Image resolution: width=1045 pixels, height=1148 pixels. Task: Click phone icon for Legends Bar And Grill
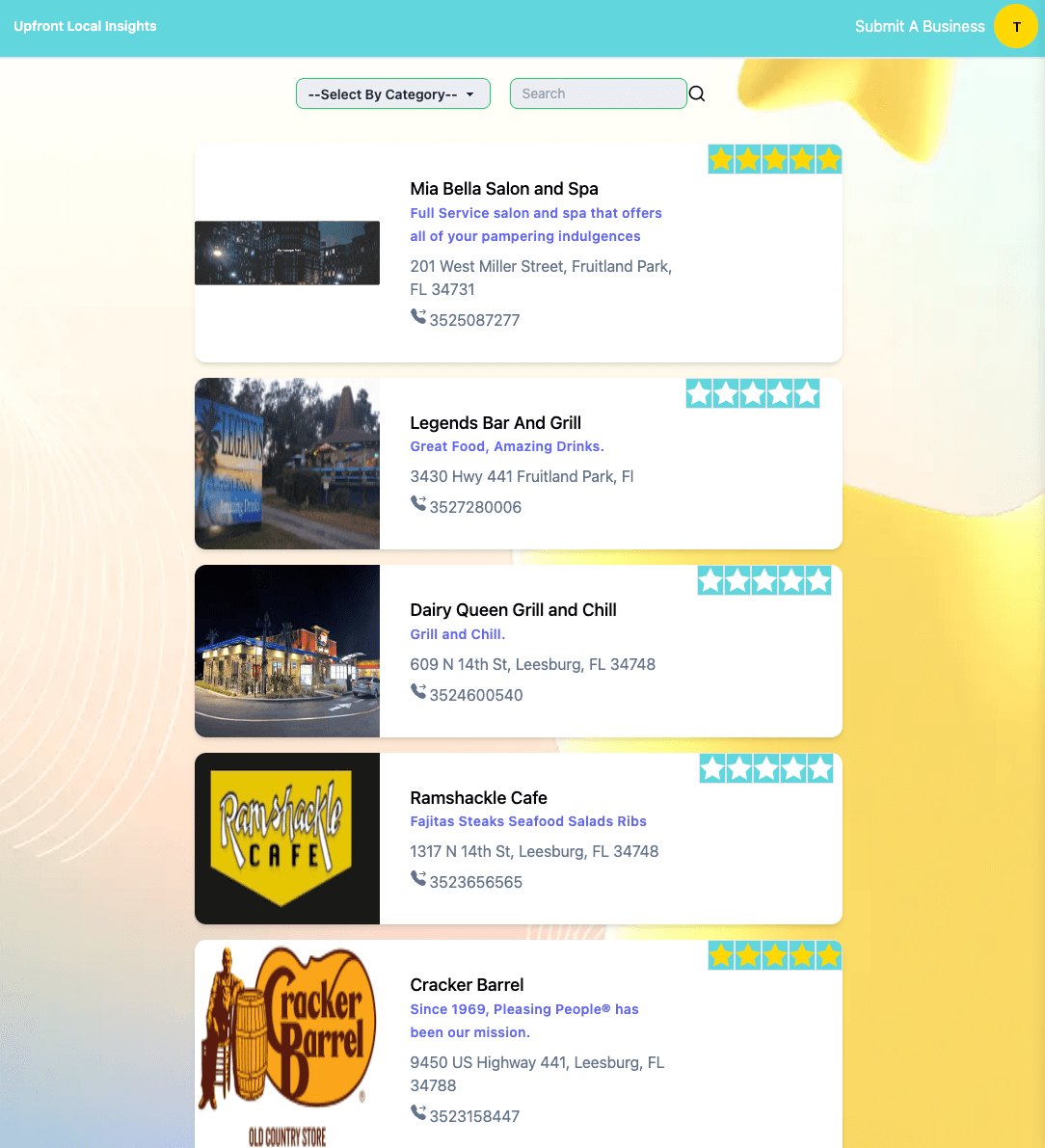pos(418,504)
